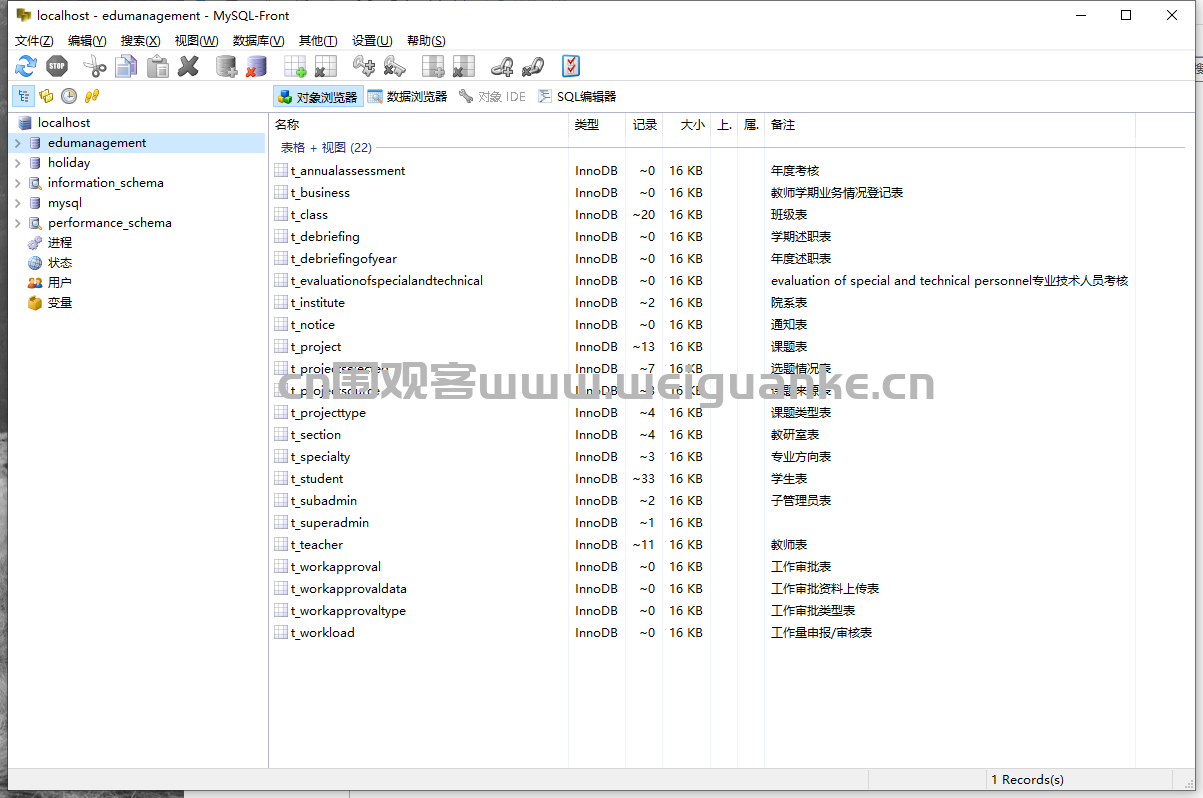The width and height of the screenshot is (1203, 798).
Task: Toggle the yellow folders bookmarks icon
Action: click(x=46, y=96)
